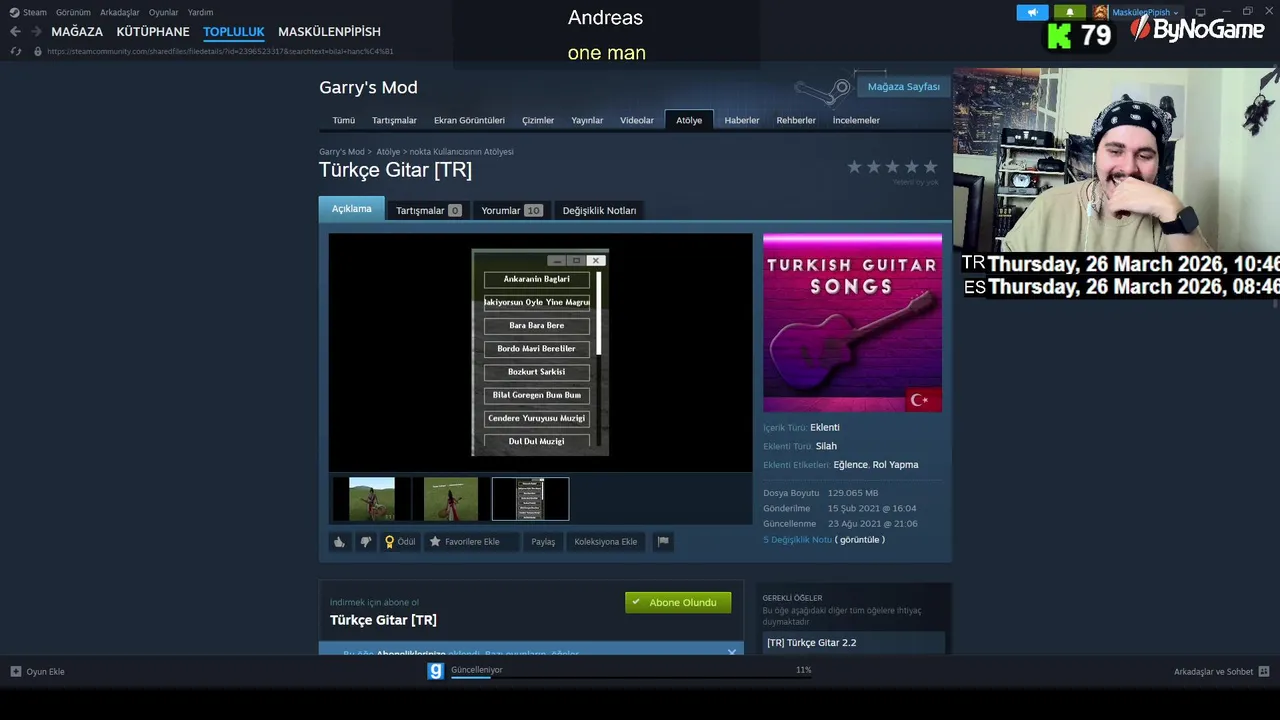Click the Steam back arrow

pyautogui.click(x=15, y=32)
